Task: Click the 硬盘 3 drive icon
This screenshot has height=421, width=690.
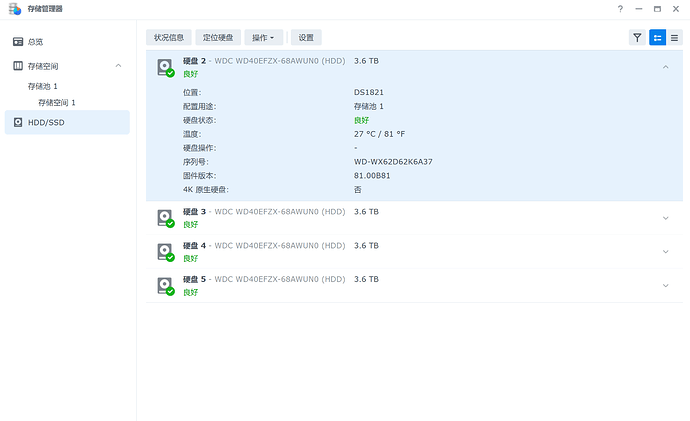Action: click(165, 218)
